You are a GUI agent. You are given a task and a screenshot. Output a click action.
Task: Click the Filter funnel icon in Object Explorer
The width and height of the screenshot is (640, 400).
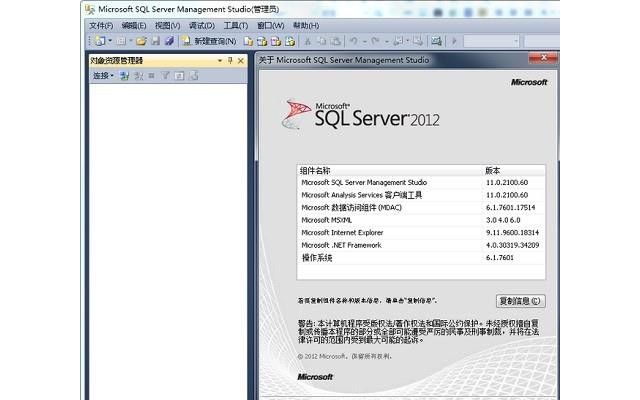click(165, 76)
